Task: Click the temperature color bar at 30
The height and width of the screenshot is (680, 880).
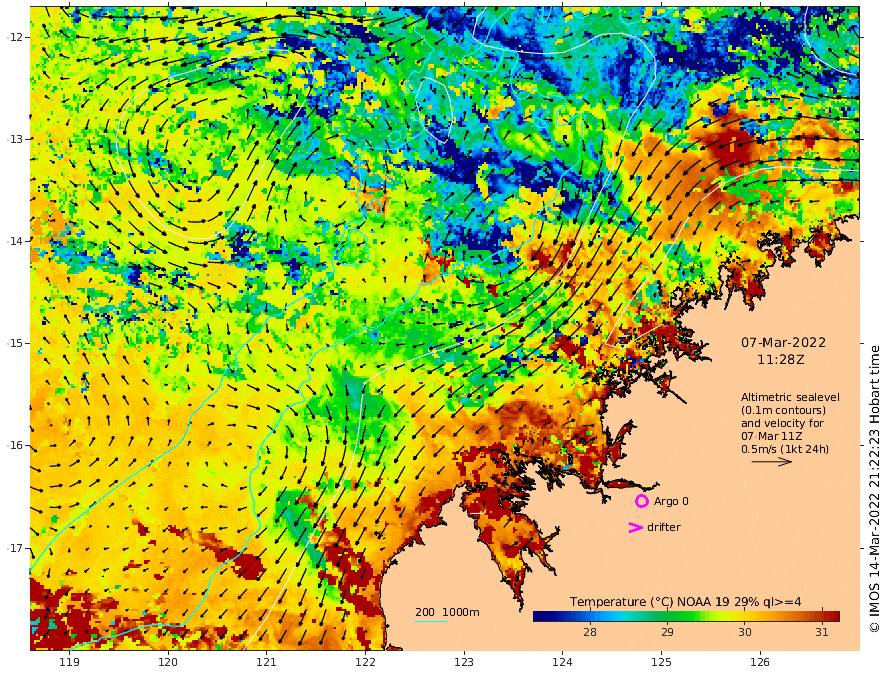Action: [x=745, y=617]
